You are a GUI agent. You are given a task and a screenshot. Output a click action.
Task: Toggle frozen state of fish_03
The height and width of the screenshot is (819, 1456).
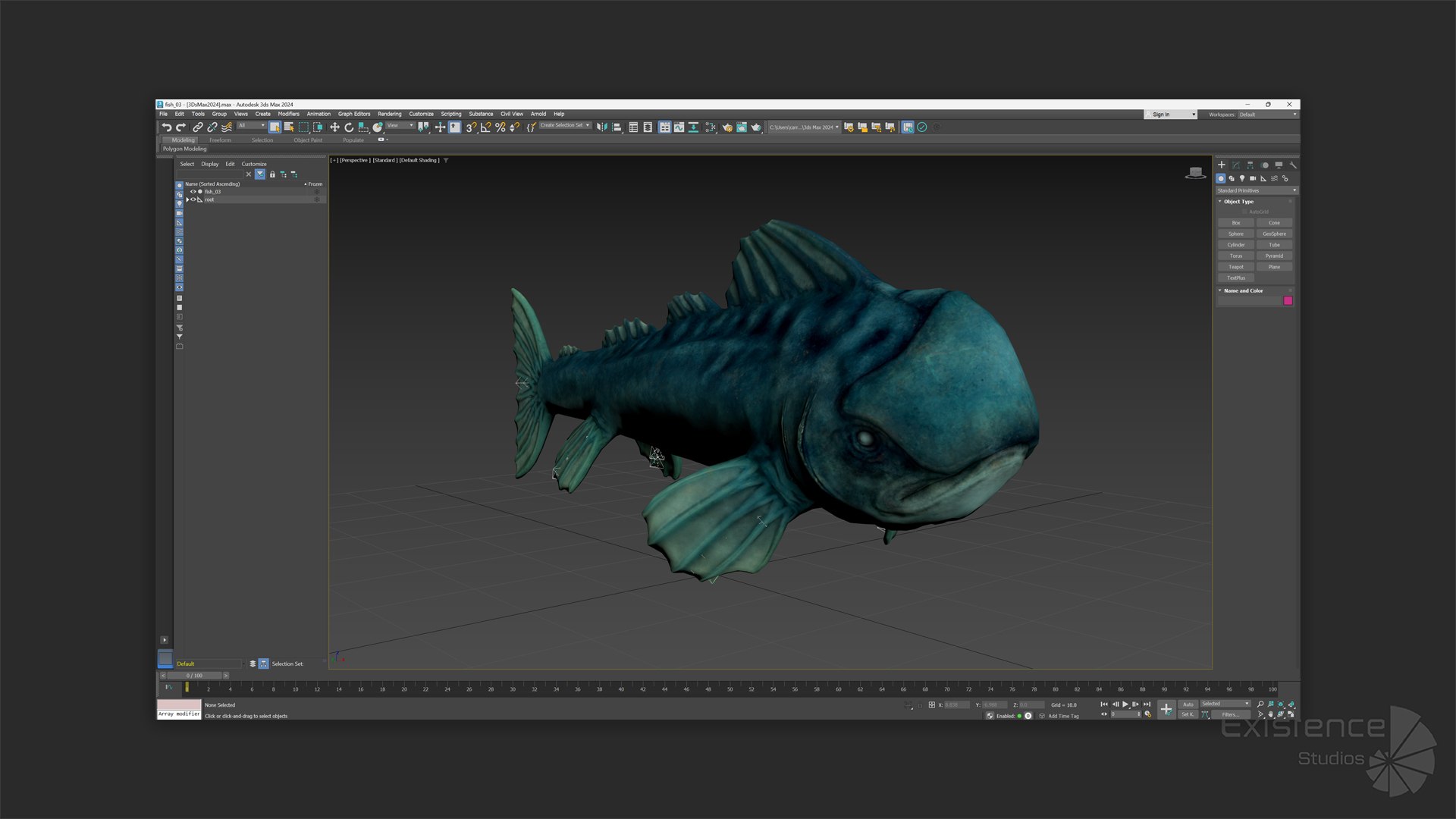pos(317,192)
